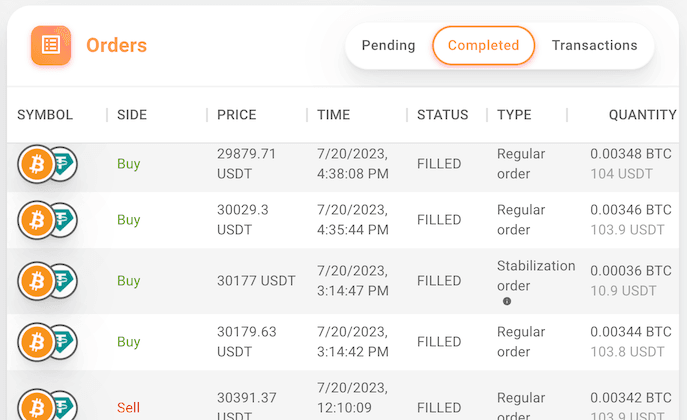Open the Transactions tab
Screen dimensions: 687x420
pyautogui.click(x=594, y=45)
